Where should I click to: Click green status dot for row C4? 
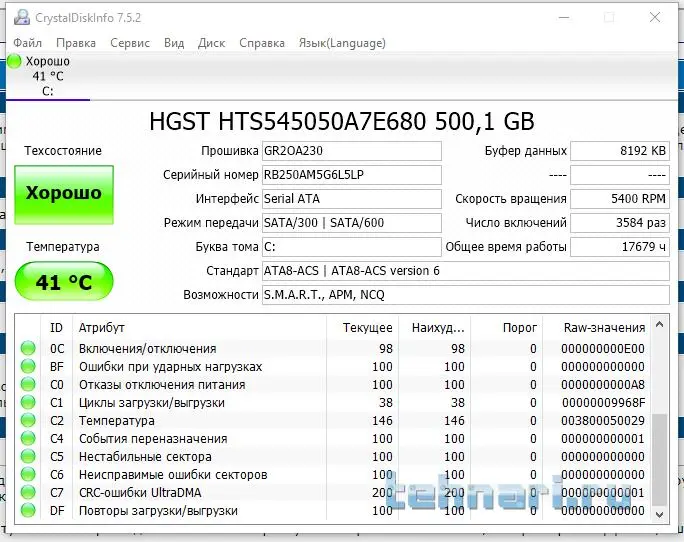[x=28, y=439]
